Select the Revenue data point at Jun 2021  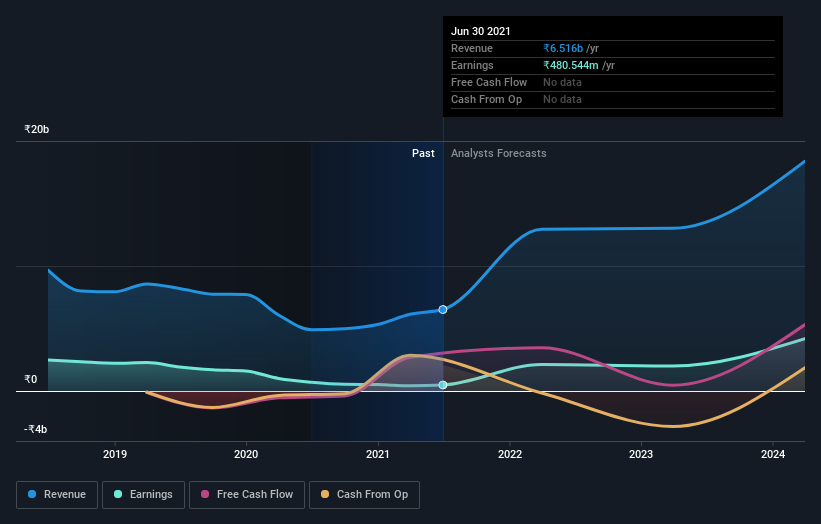click(443, 309)
